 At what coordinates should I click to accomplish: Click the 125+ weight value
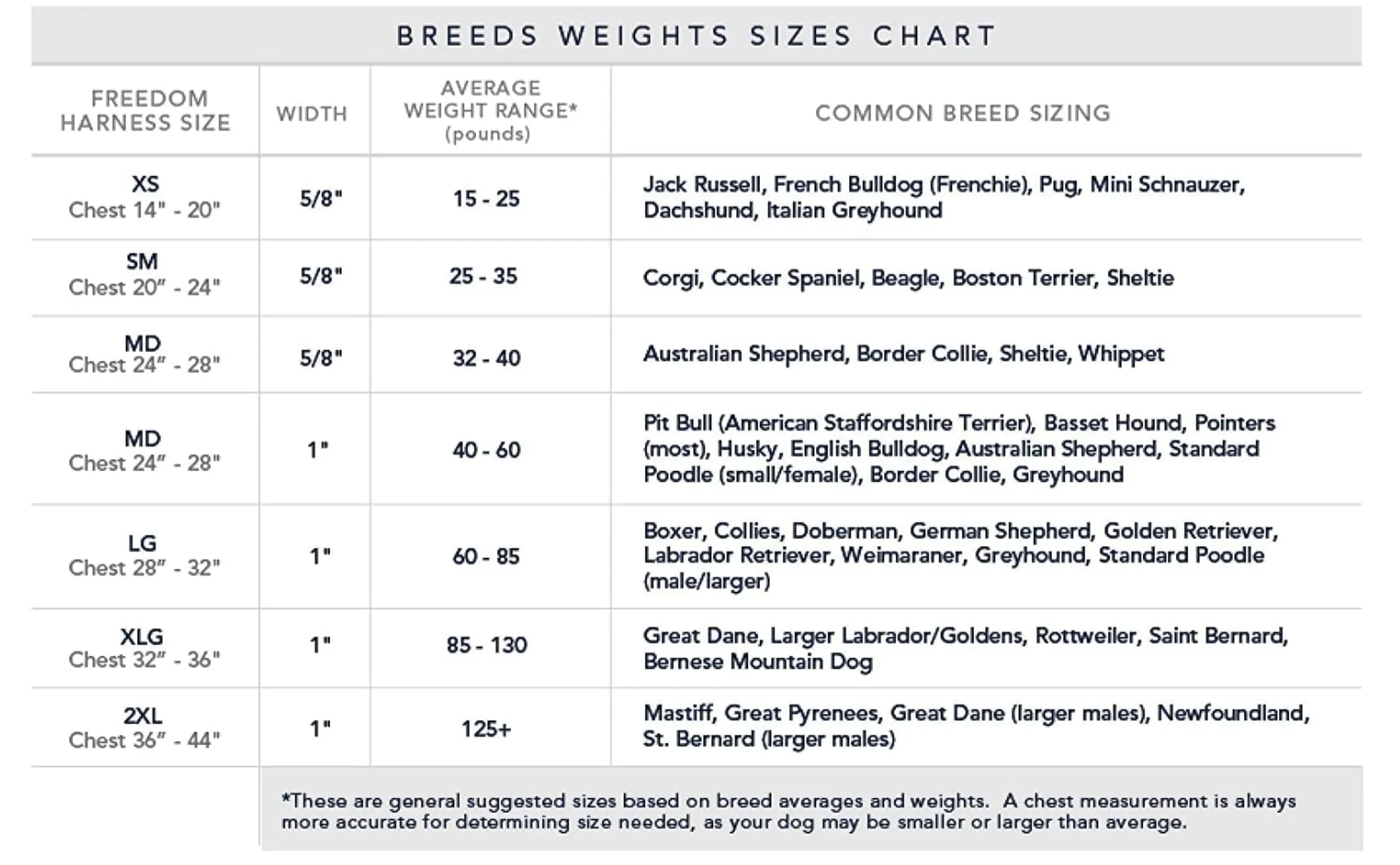pos(486,730)
